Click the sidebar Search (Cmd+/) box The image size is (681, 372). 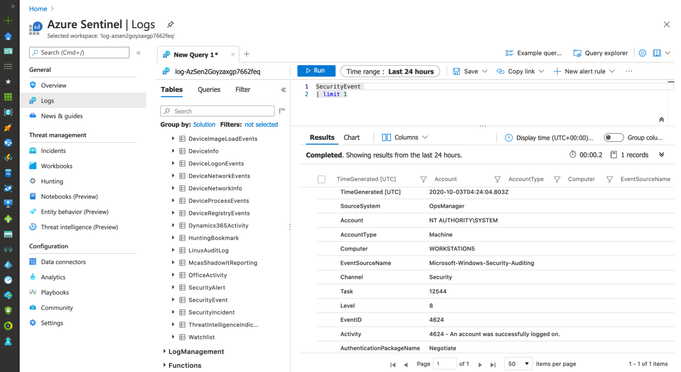tap(79, 53)
